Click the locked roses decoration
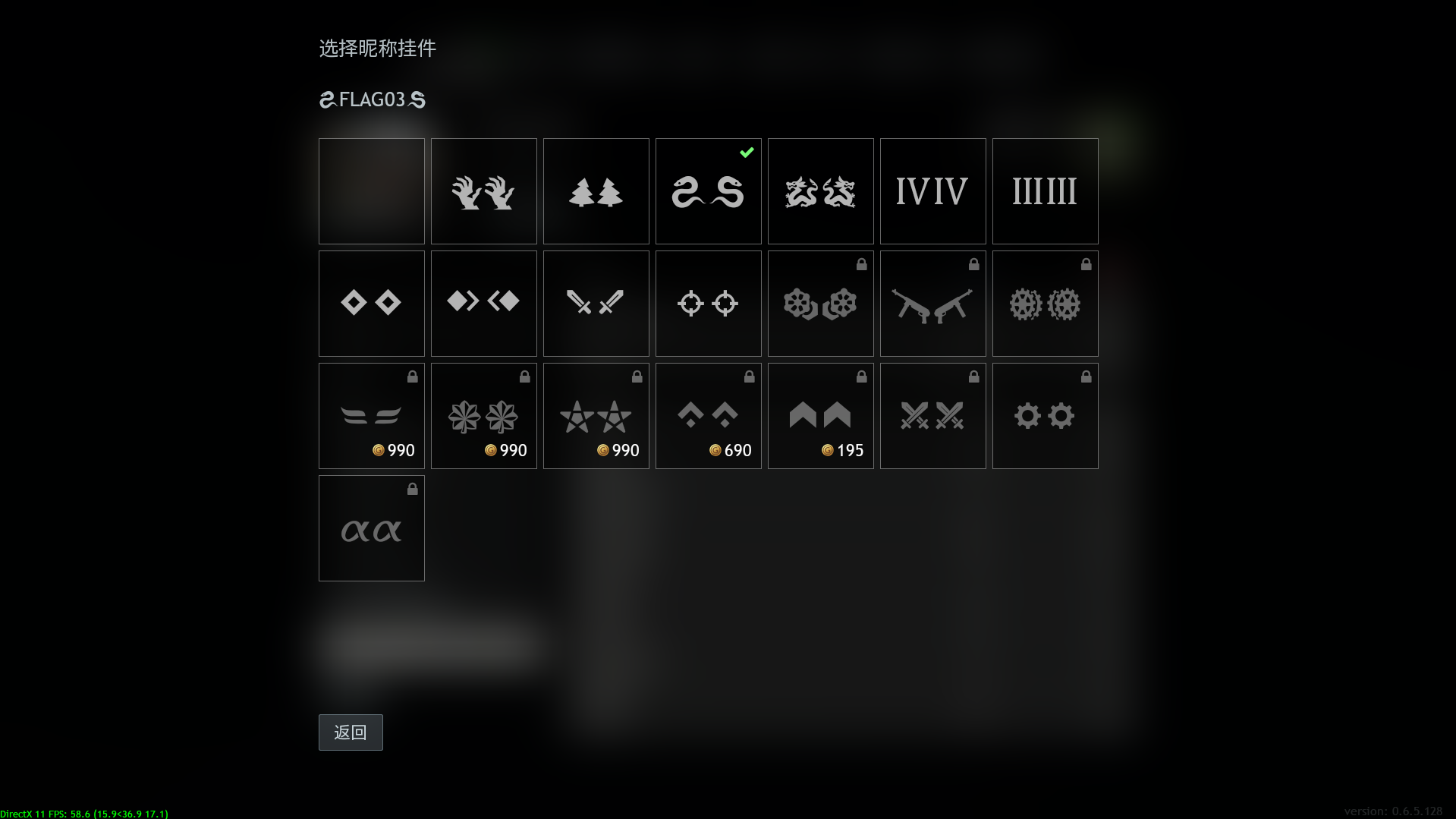The image size is (1456, 819). click(821, 304)
